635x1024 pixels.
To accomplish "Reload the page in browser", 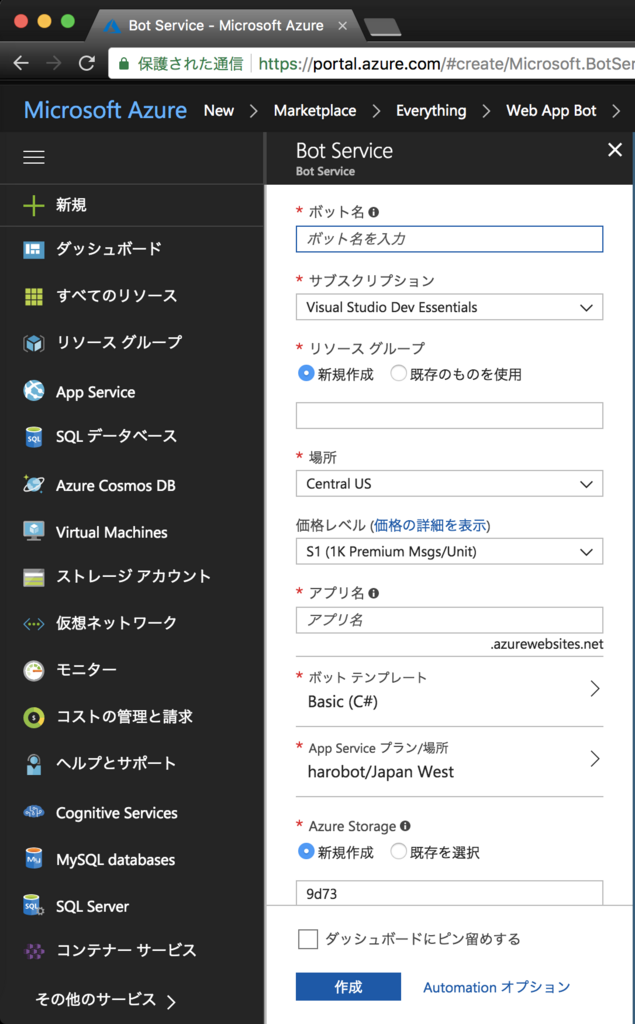I will click(x=87, y=63).
